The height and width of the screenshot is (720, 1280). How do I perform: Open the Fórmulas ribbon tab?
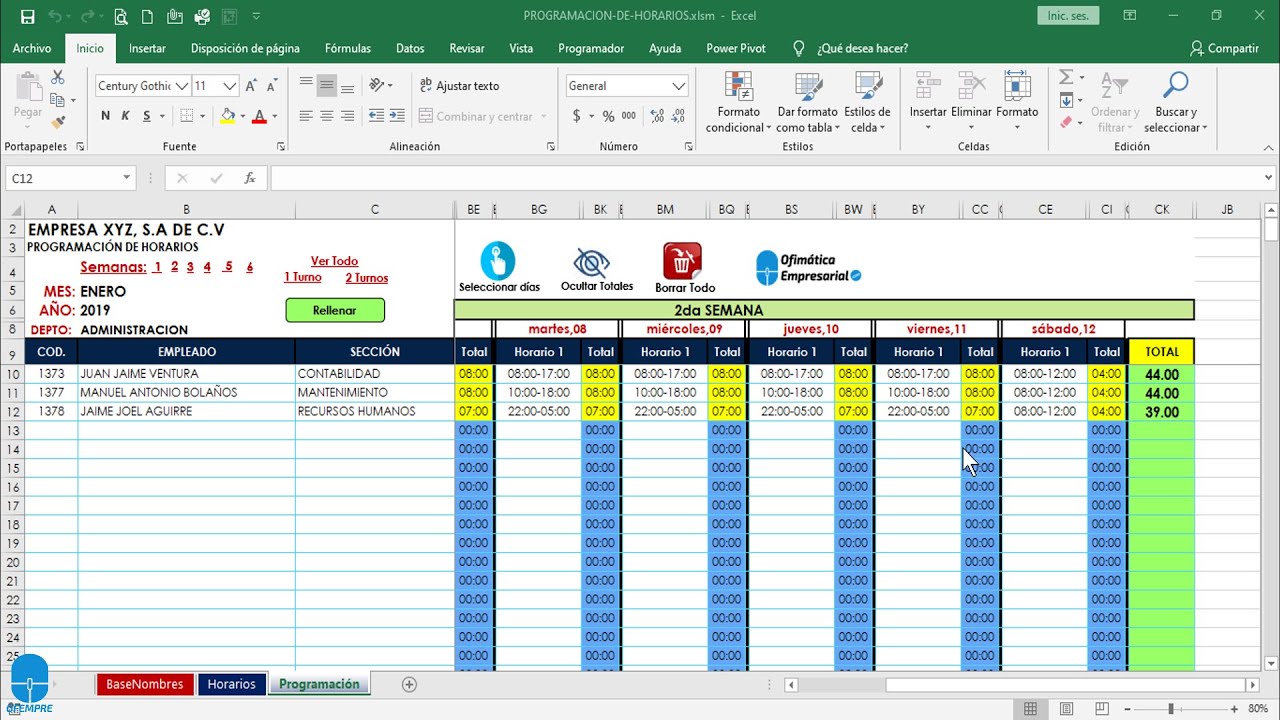(x=347, y=48)
